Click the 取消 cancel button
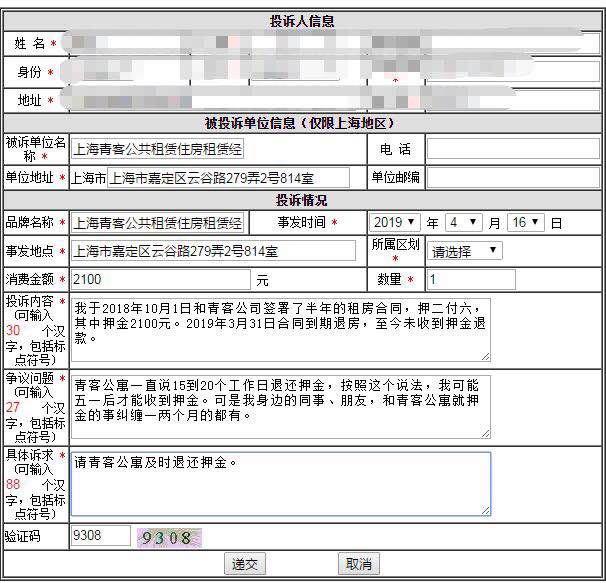The height and width of the screenshot is (583, 606). pyautogui.click(x=358, y=564)
